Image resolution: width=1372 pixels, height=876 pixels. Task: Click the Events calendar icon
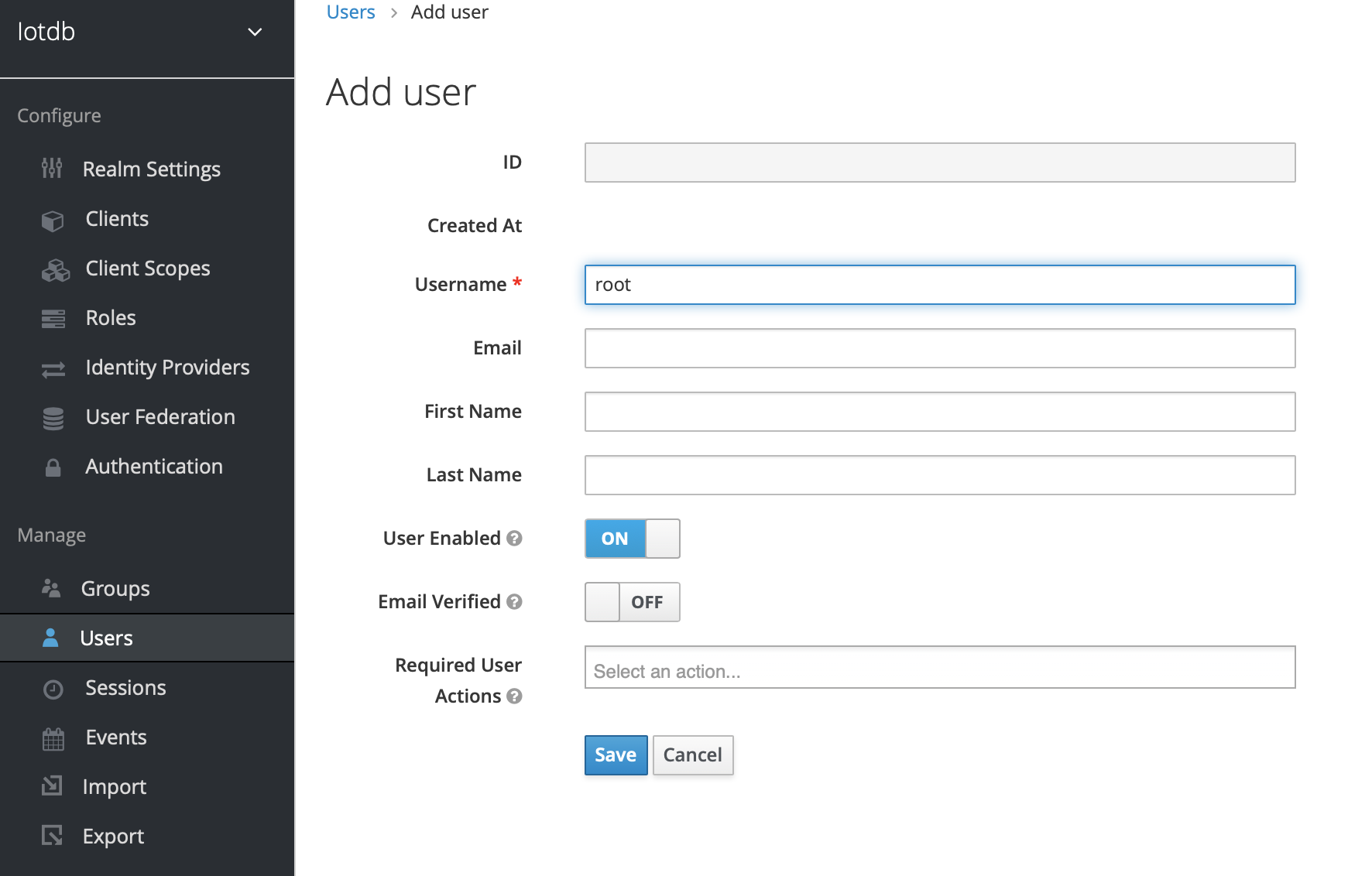(53, 739)
